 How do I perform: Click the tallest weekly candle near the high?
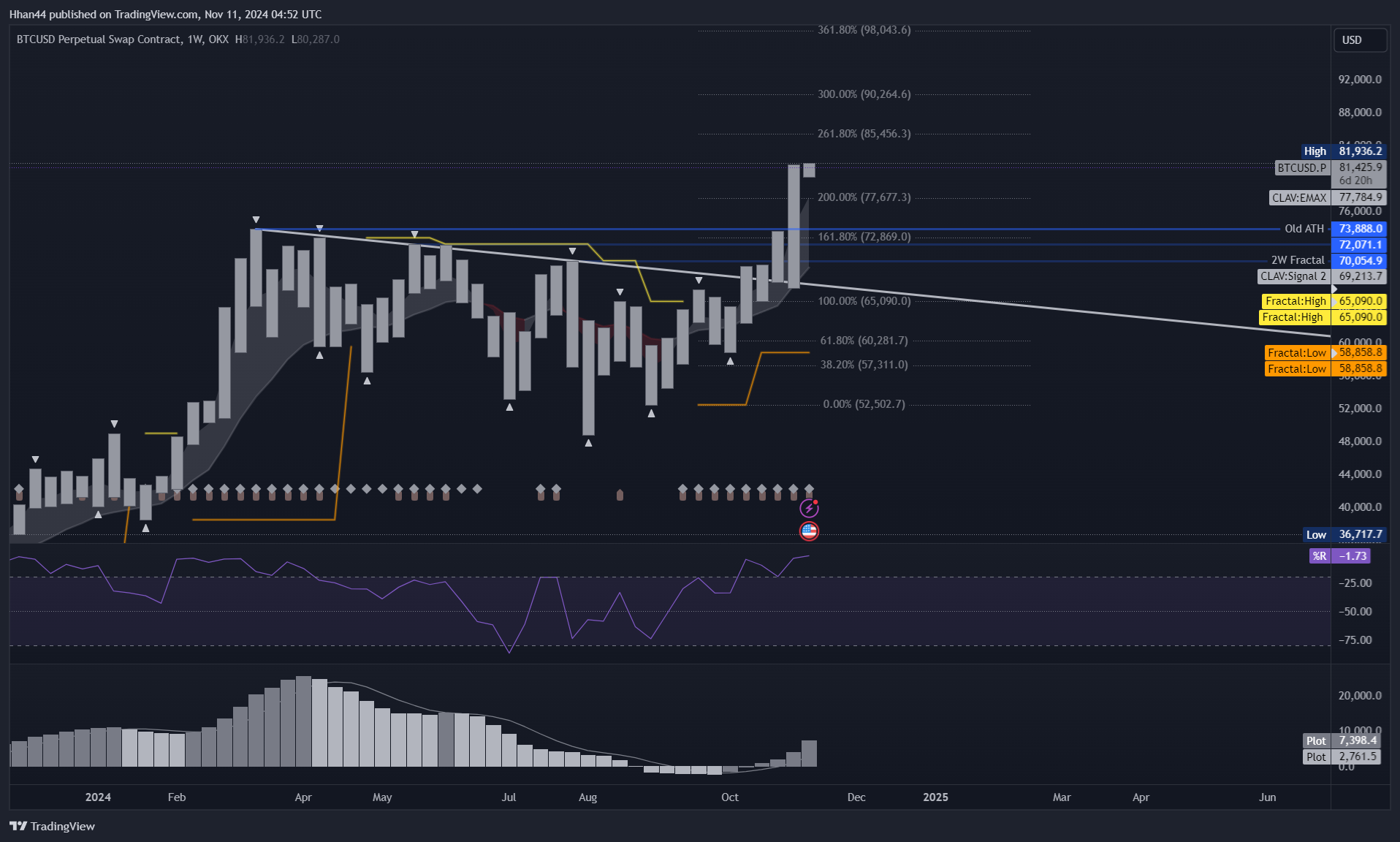coord(794,226)
